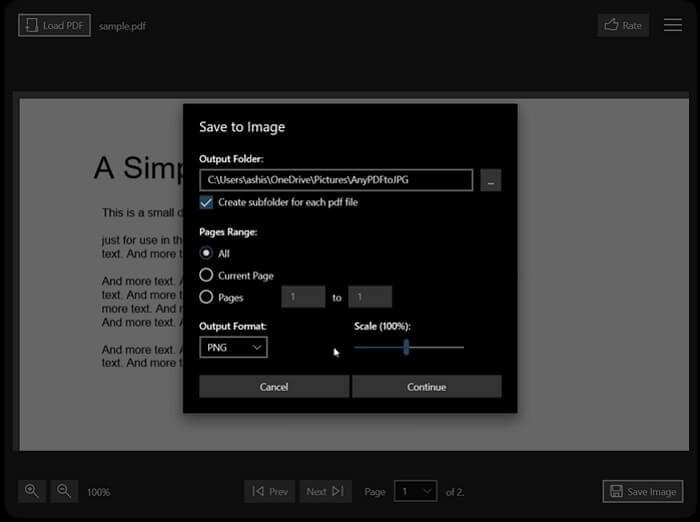Screen dimensions: 700x522
Task: Go to the next page with Next
Action: pyautogui.click(x=325, y=491)
